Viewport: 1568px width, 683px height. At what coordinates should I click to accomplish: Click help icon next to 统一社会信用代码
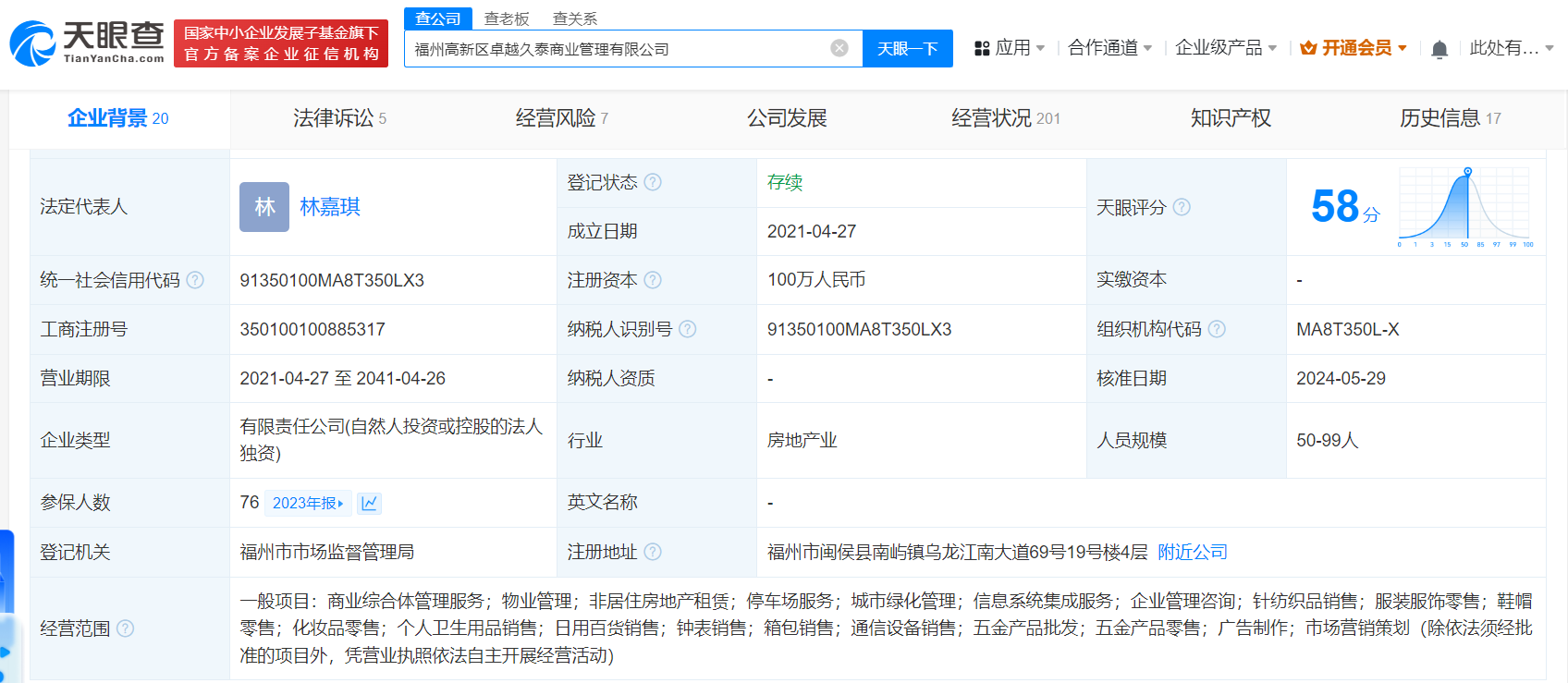[x=195, y=280]
